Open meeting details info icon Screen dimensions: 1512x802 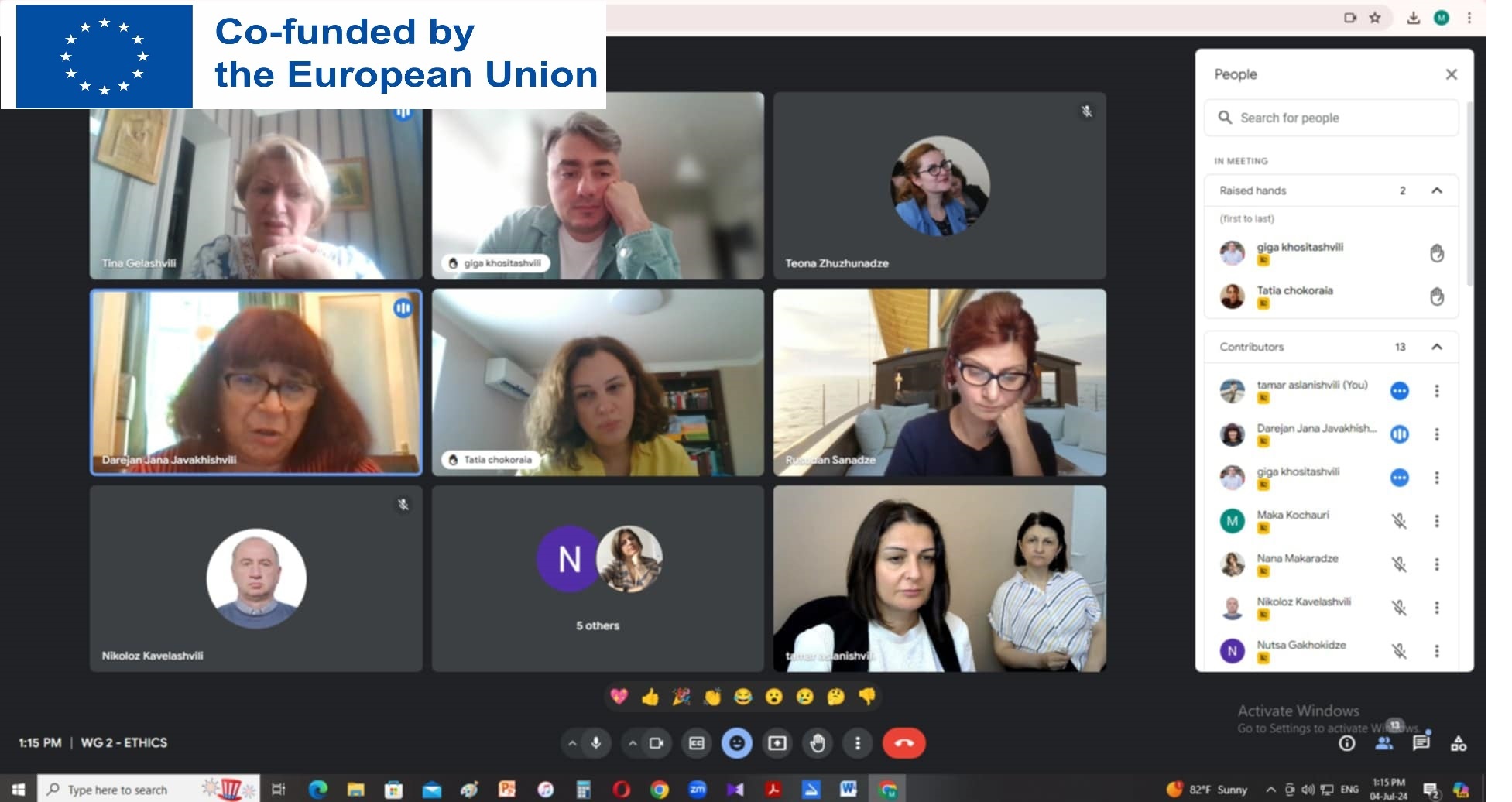1347,743
